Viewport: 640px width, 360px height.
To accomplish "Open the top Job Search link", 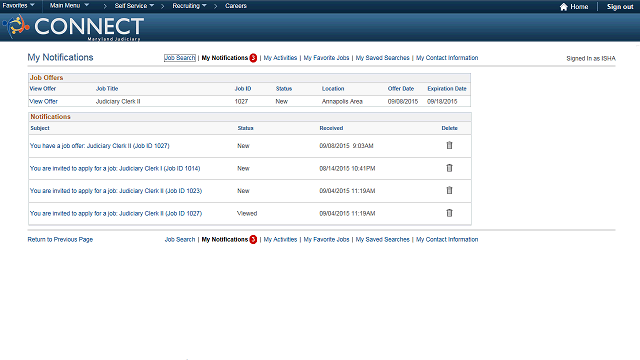I will (180, 58).
